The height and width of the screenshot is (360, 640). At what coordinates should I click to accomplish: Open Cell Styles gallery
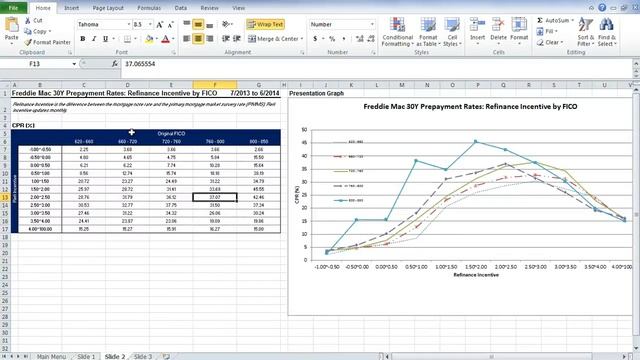[452, 32]
